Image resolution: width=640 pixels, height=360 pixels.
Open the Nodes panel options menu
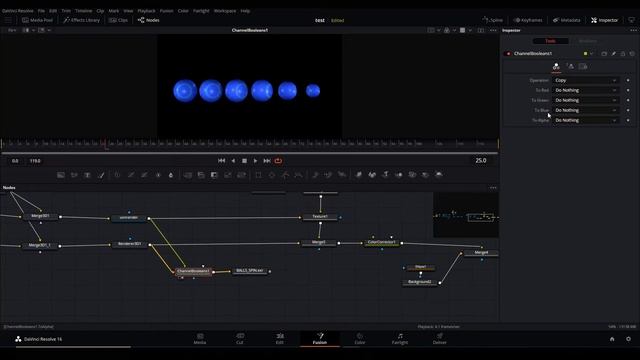pos(493,188)
